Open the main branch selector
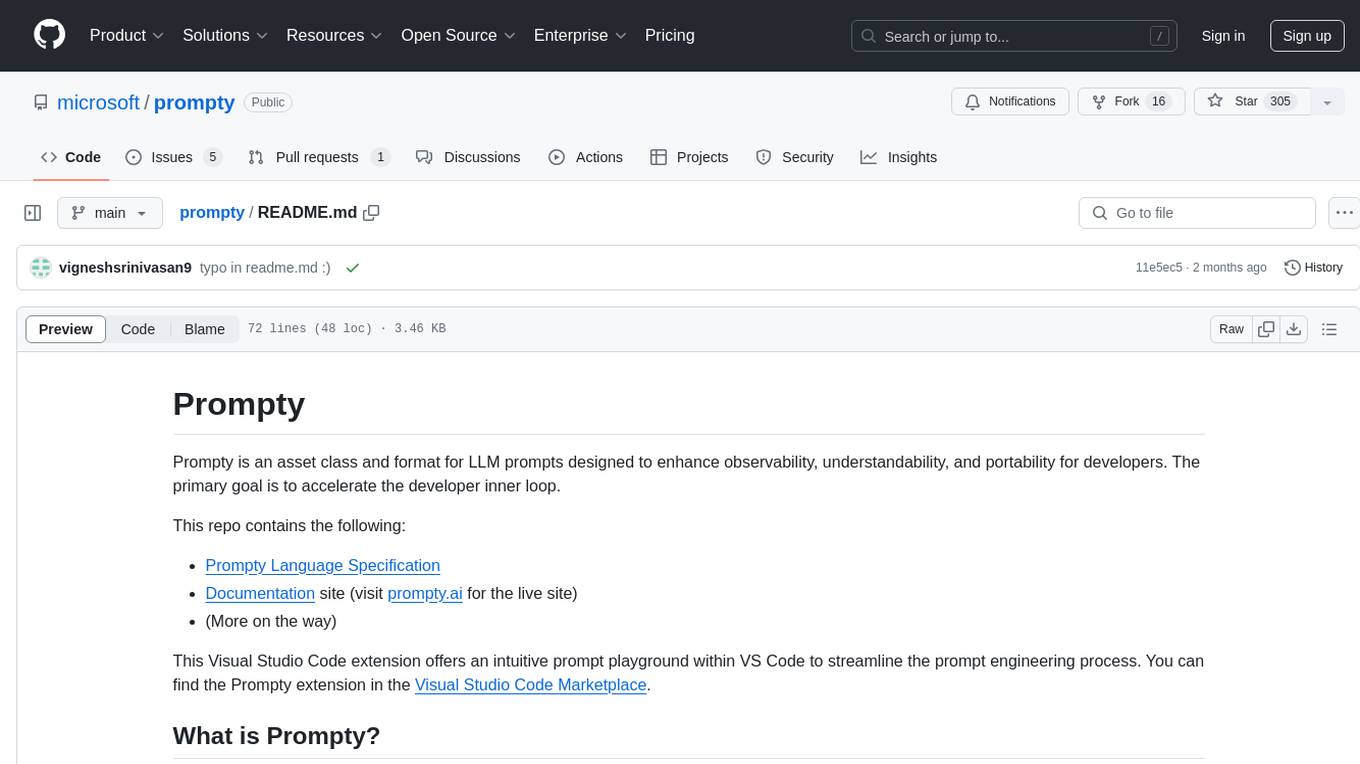Image resolution: width=1360 pixels, height=764 pixels. click(110, 213)
